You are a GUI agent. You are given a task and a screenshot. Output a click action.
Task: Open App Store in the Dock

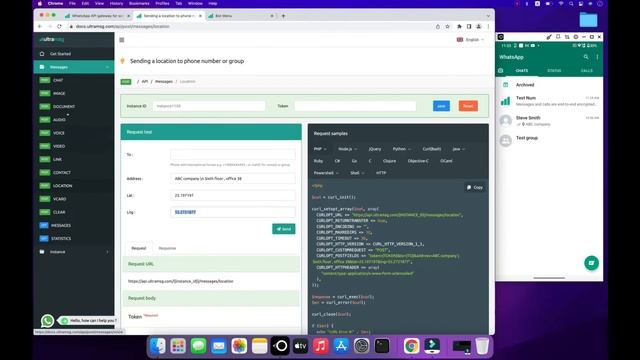[341, 346]
